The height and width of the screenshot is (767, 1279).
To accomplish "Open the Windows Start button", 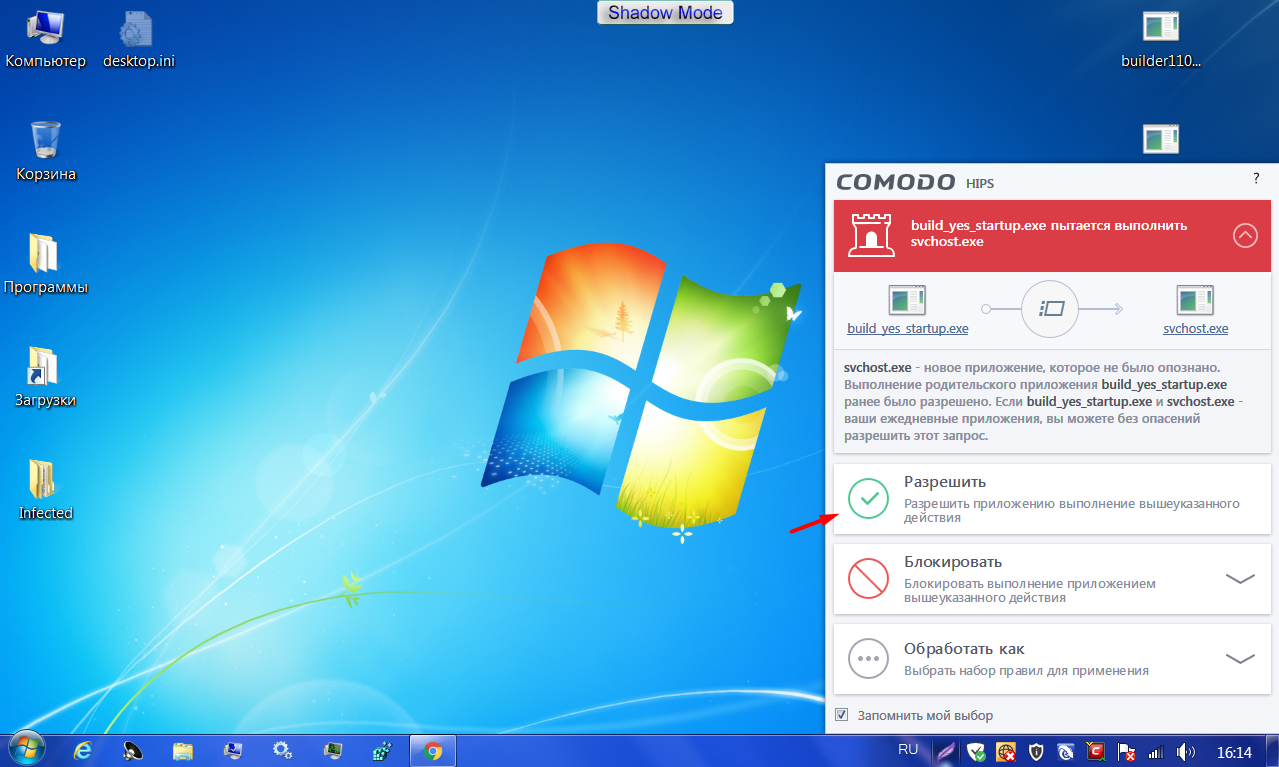I will (x=27, y=748).
